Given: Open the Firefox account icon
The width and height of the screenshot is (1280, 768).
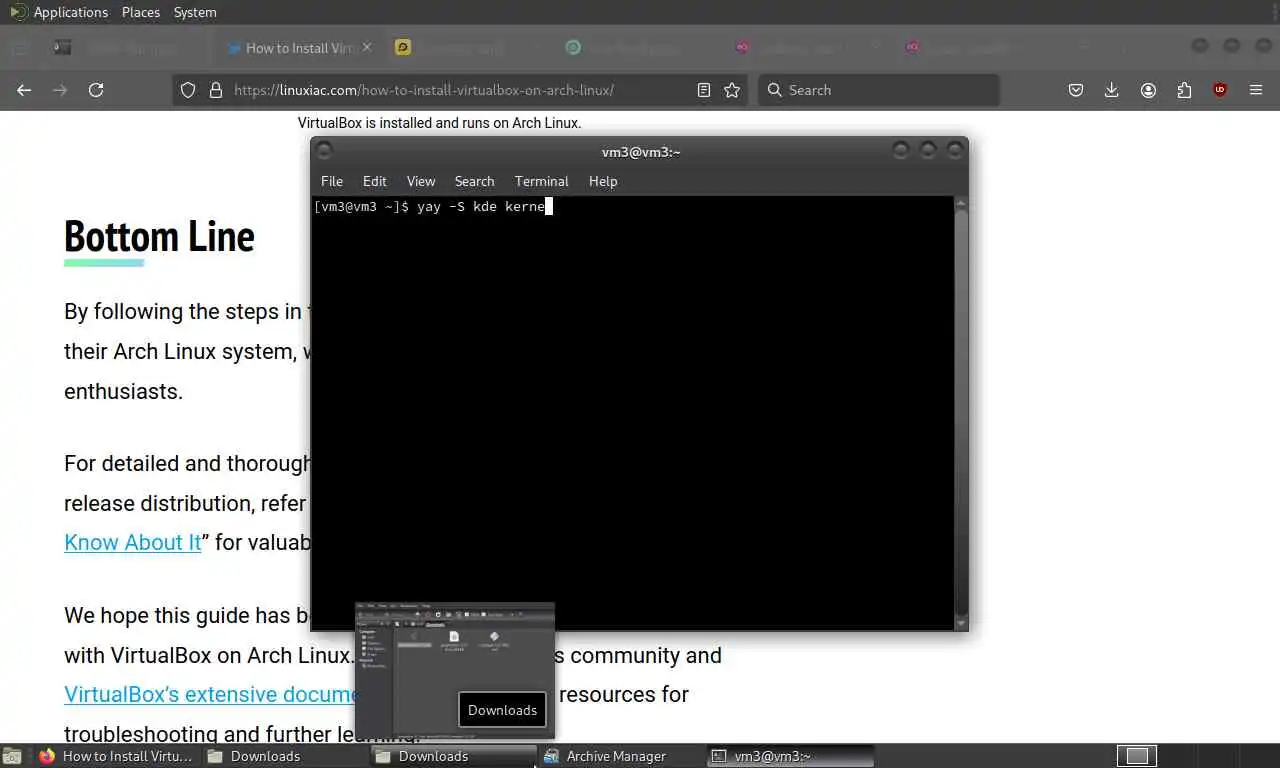Looking at the screenshot, I should 1148,90.
